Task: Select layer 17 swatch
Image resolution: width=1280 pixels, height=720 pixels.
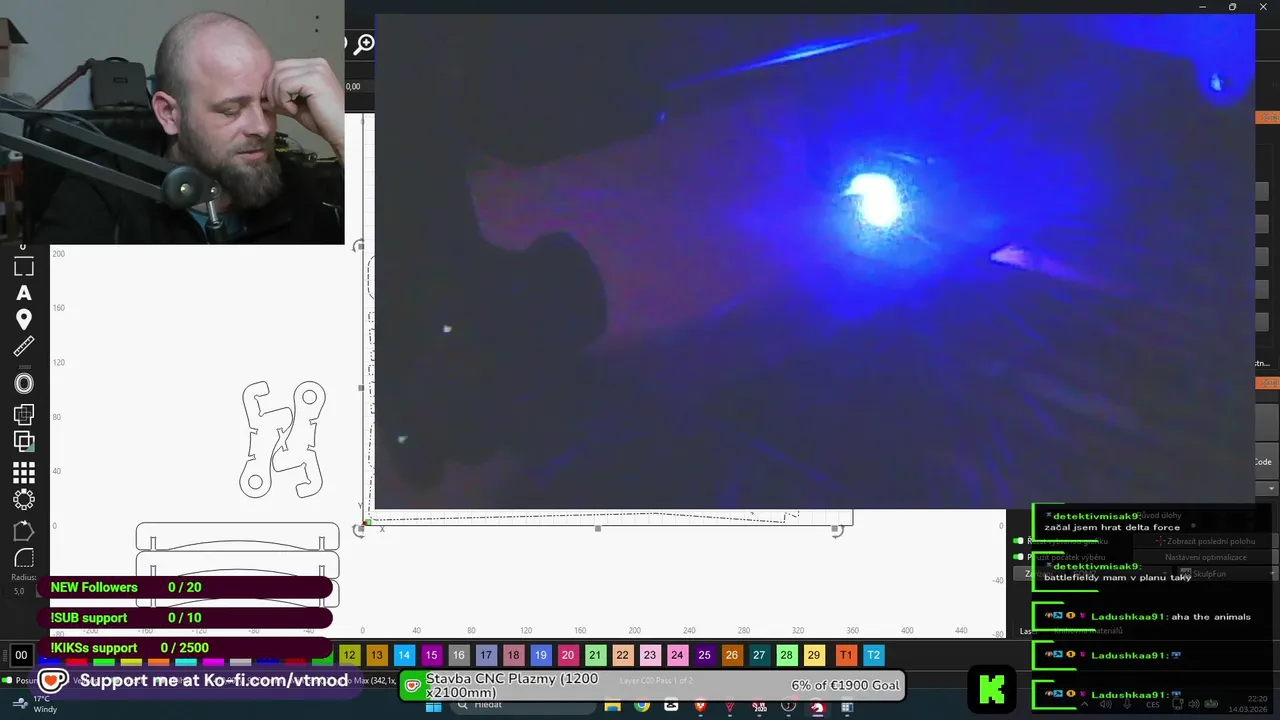Action: (x=486, y=656)
